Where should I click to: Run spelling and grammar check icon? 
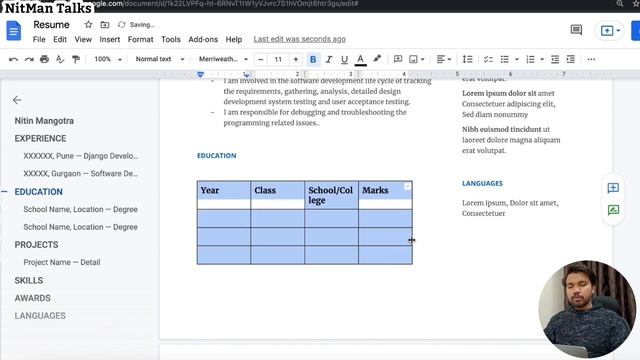tap(60, 60)
